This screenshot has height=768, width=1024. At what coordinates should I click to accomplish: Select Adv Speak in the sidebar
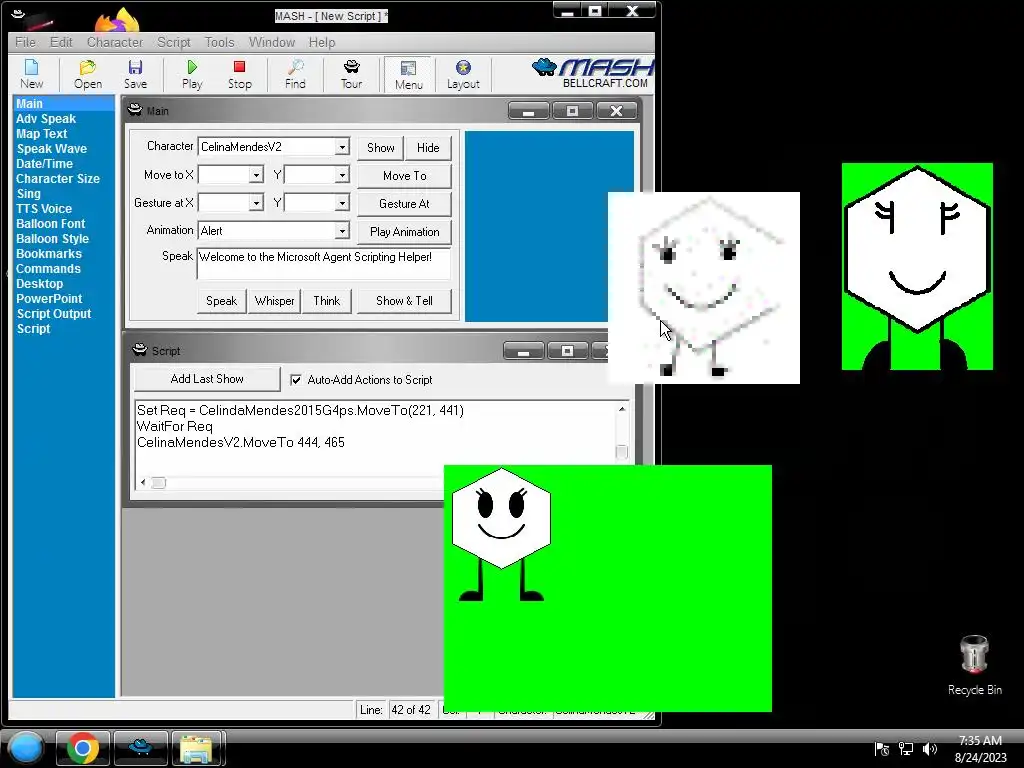click(x=46, y=119)
